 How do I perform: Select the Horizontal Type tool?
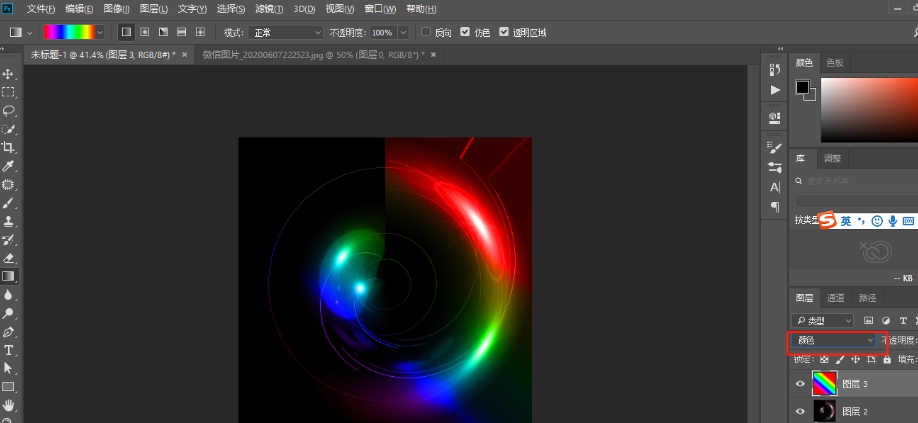click(x=9, y=350)
